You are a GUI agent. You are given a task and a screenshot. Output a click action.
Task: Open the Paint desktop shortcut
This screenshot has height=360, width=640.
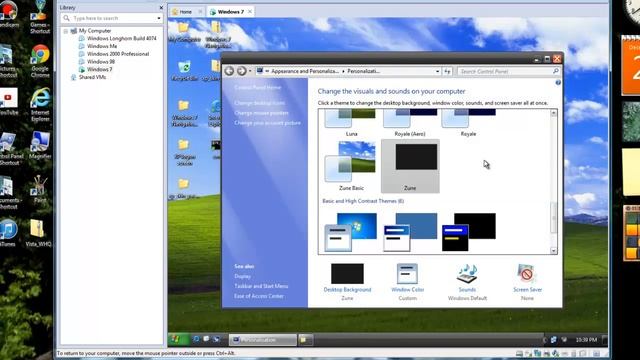(x=40, y=189)
